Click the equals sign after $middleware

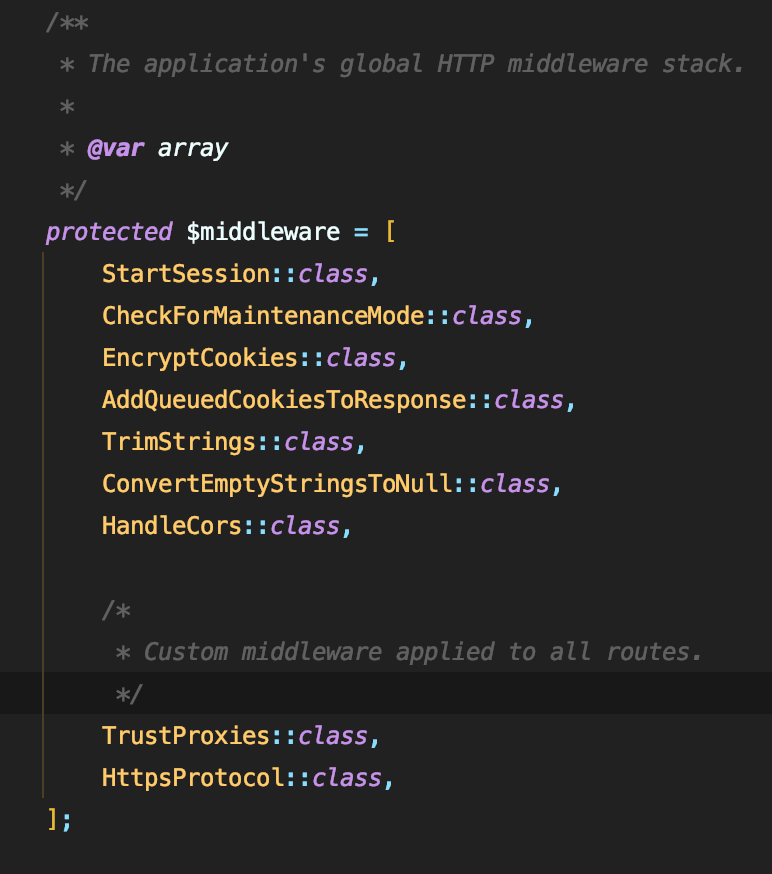pos(361,232)
